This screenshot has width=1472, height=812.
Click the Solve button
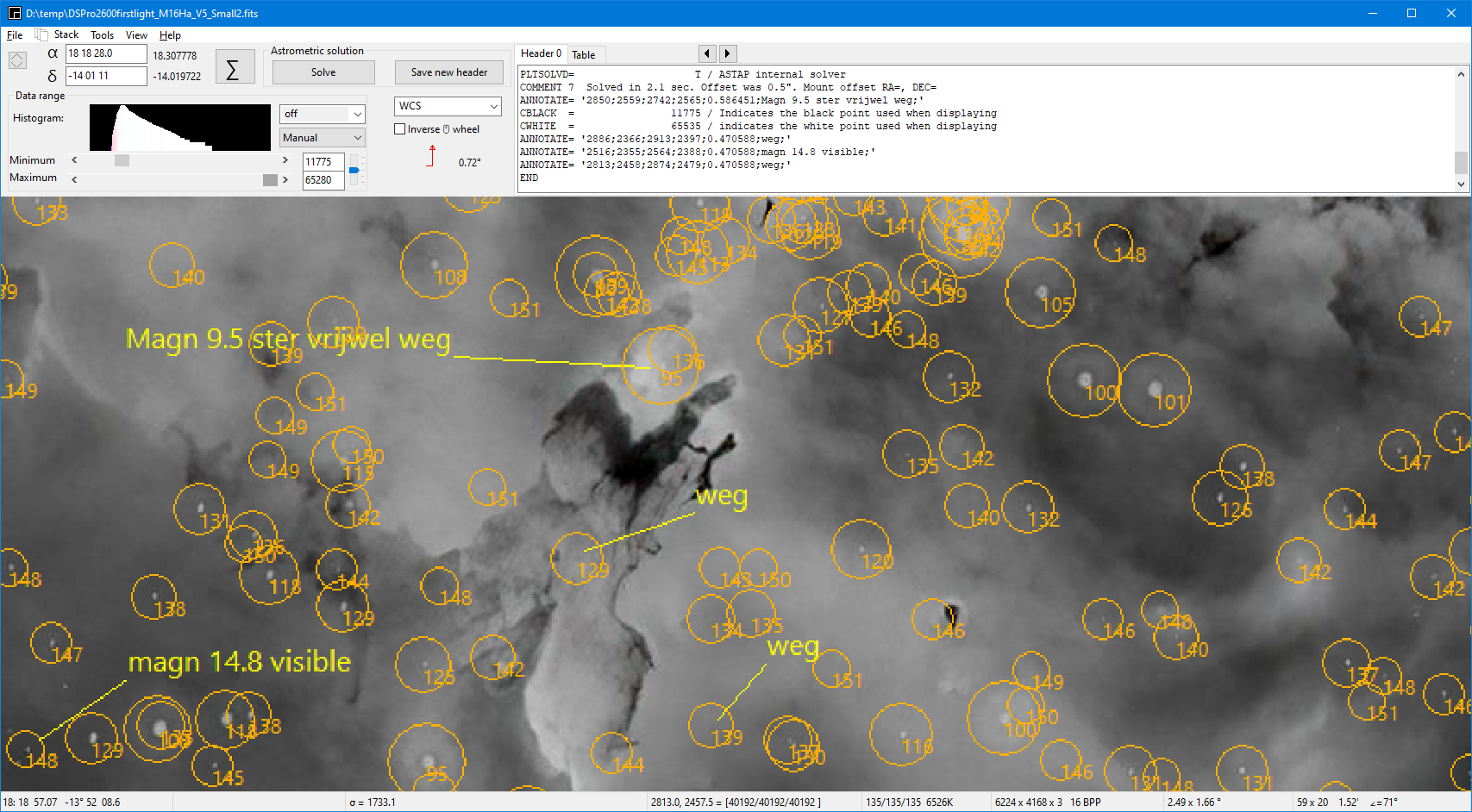323,72
